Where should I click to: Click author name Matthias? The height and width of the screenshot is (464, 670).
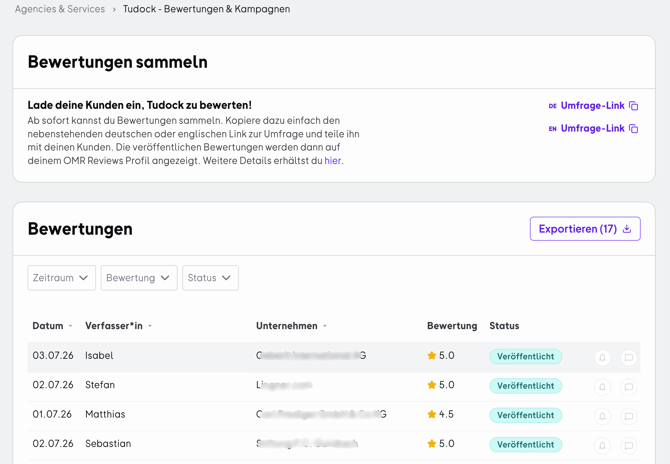105,414
